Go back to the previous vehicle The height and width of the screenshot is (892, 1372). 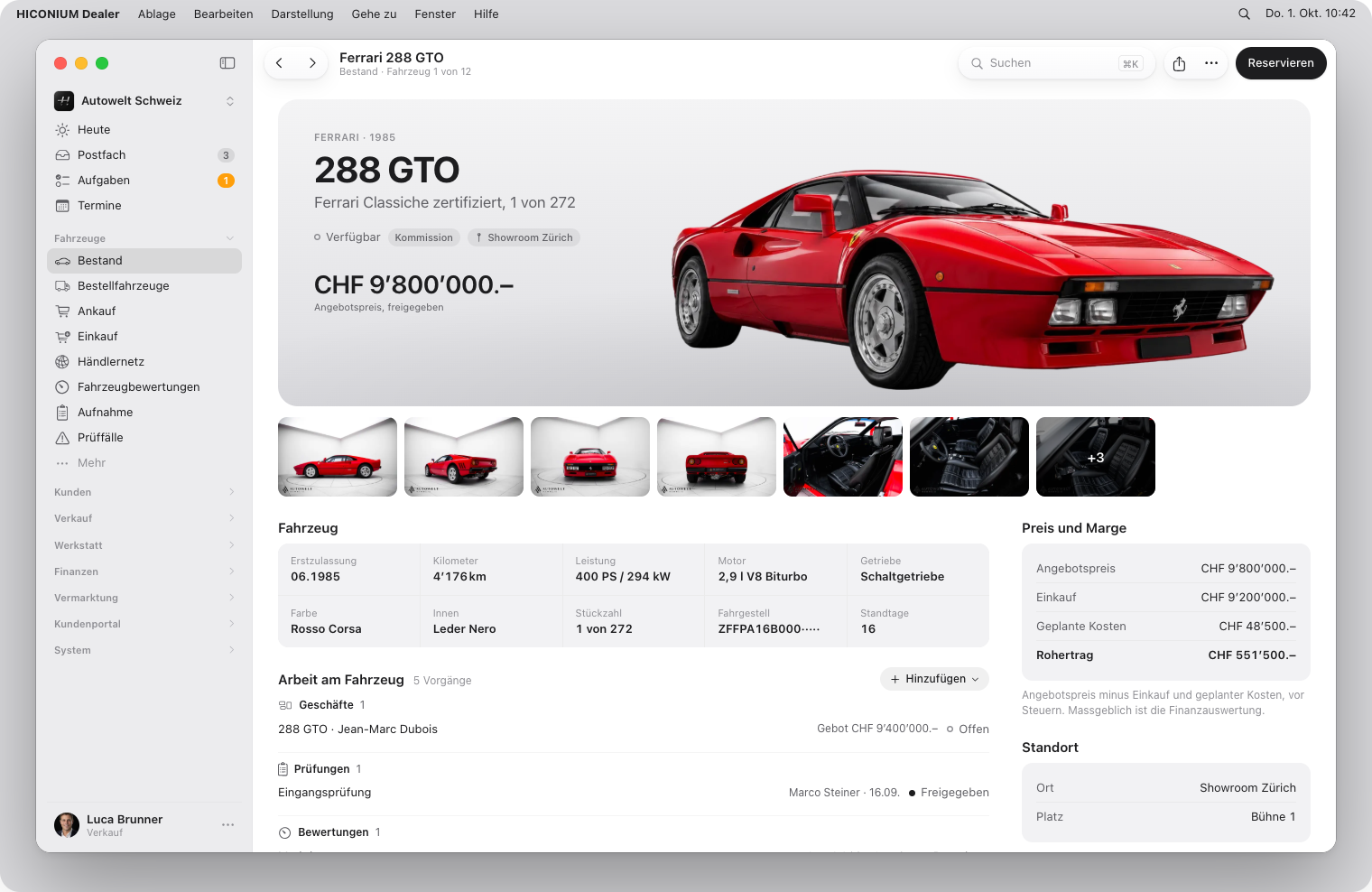[x=280, y=63]
